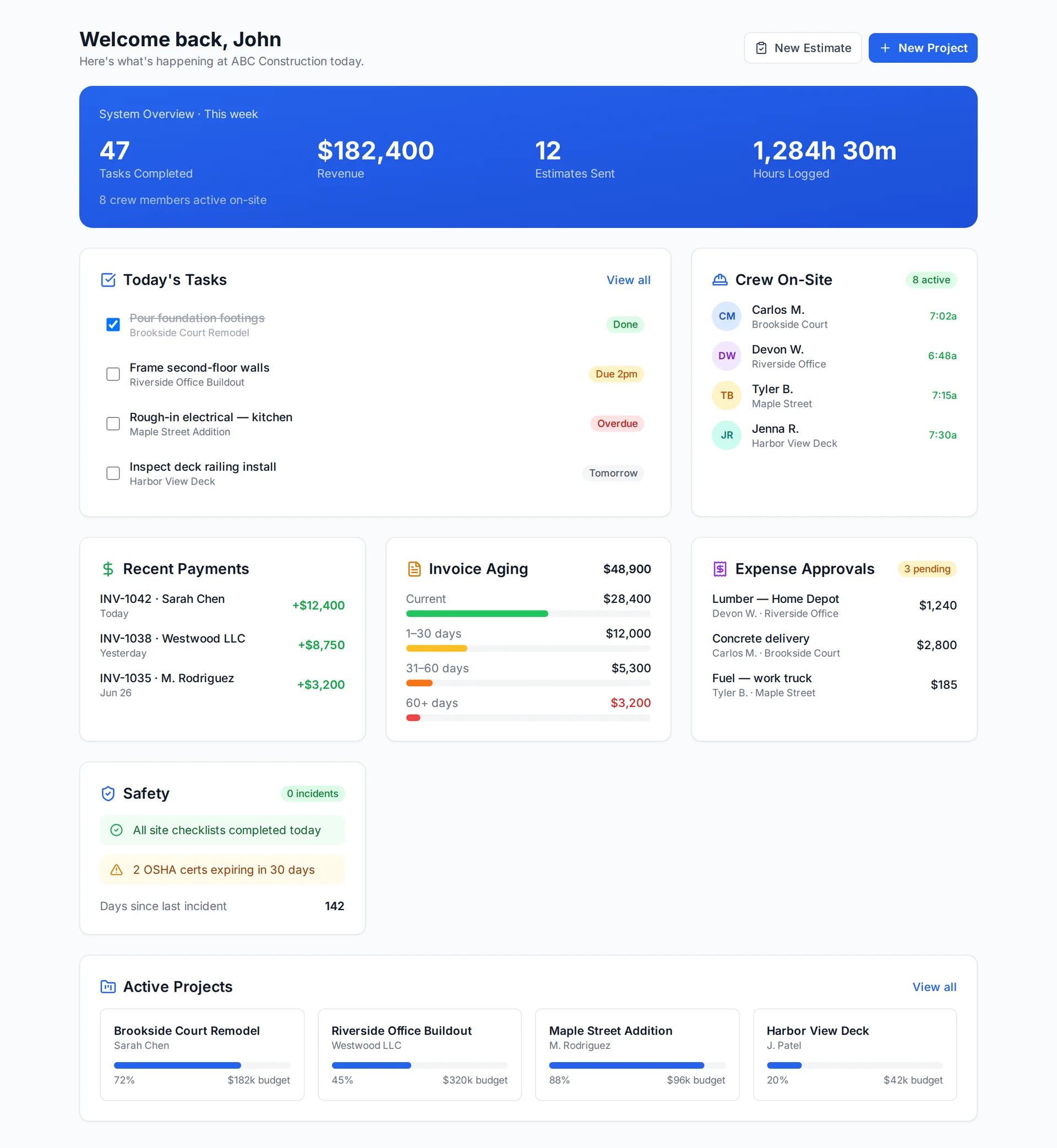Check the Rough-in electrical kitchen task
The image size is (1057, 1148).
point(113,423)
